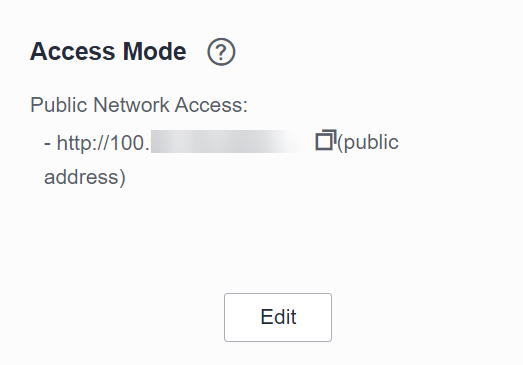
Task: Click the "(public" text after the copy icon
Action: click(368, 143)
